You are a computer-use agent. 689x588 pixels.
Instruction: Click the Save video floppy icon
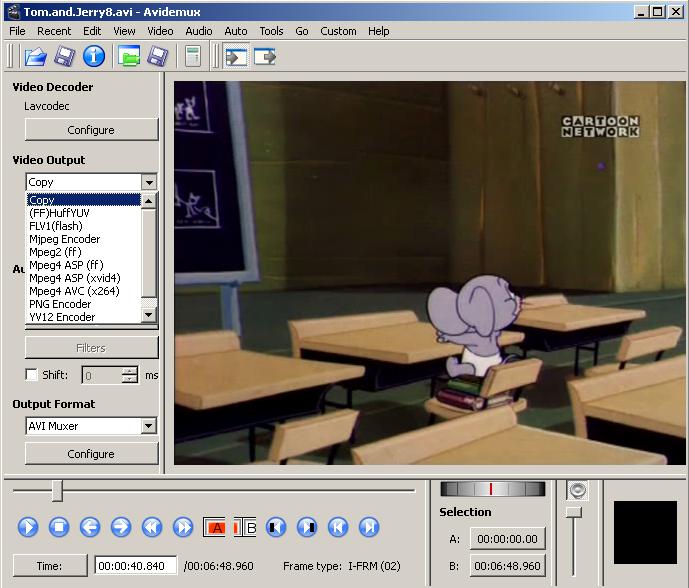click(65, 57)
